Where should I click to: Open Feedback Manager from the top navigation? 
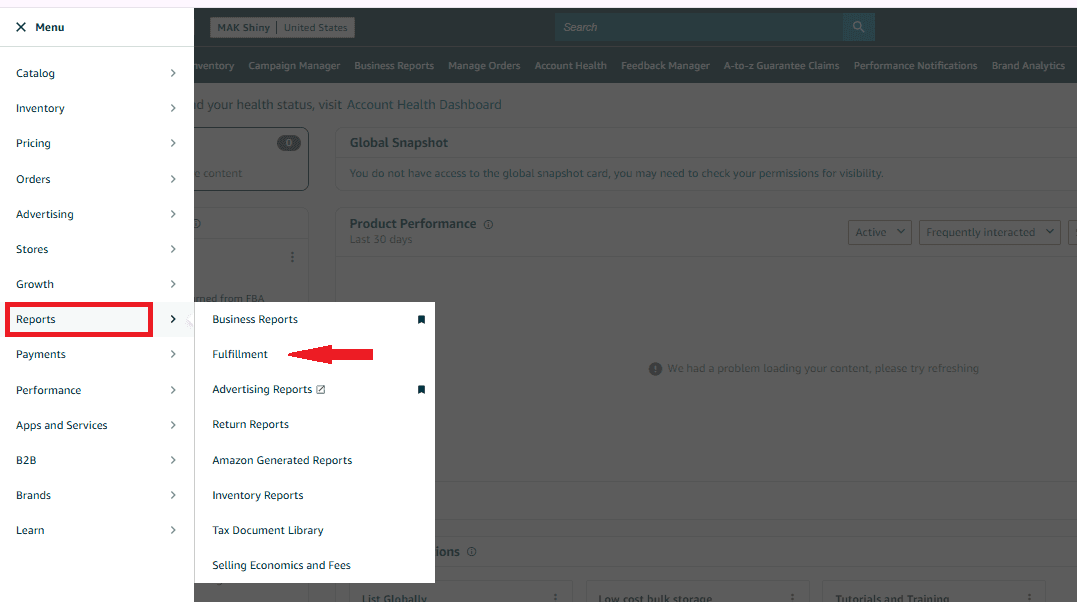[x=665, y=65]
